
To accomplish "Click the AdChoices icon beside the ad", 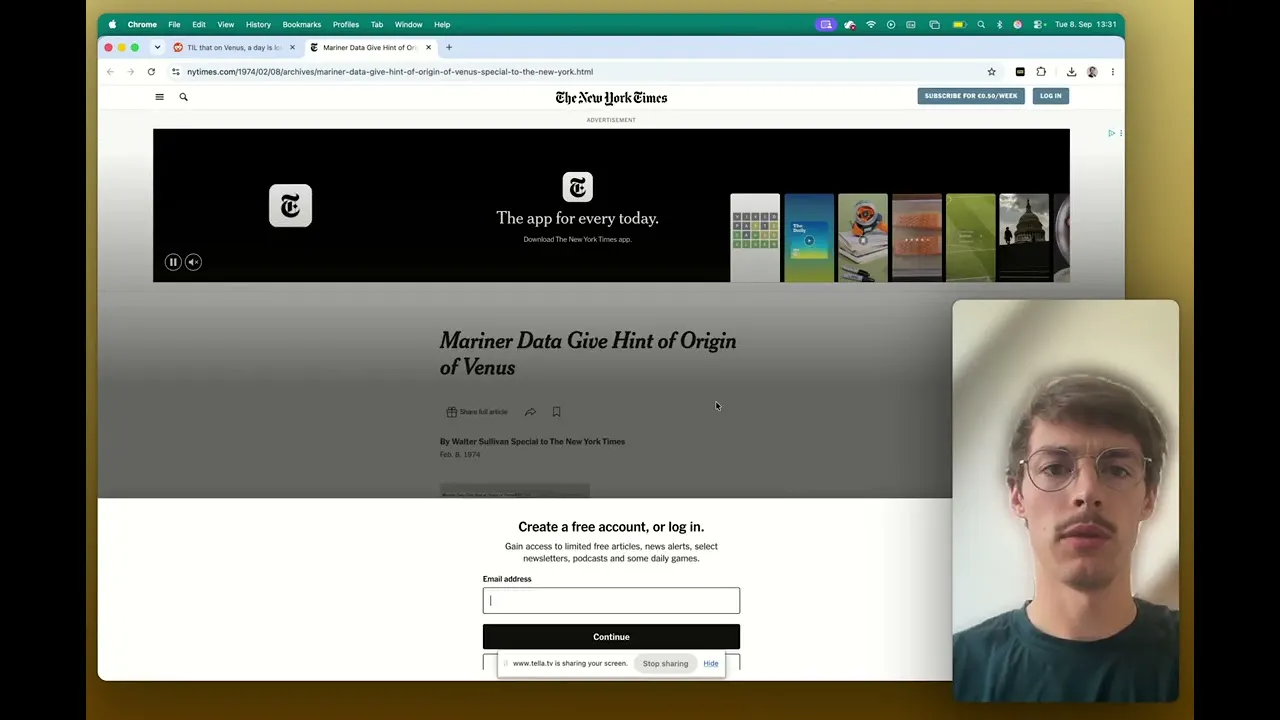I will coord(1111,133).
